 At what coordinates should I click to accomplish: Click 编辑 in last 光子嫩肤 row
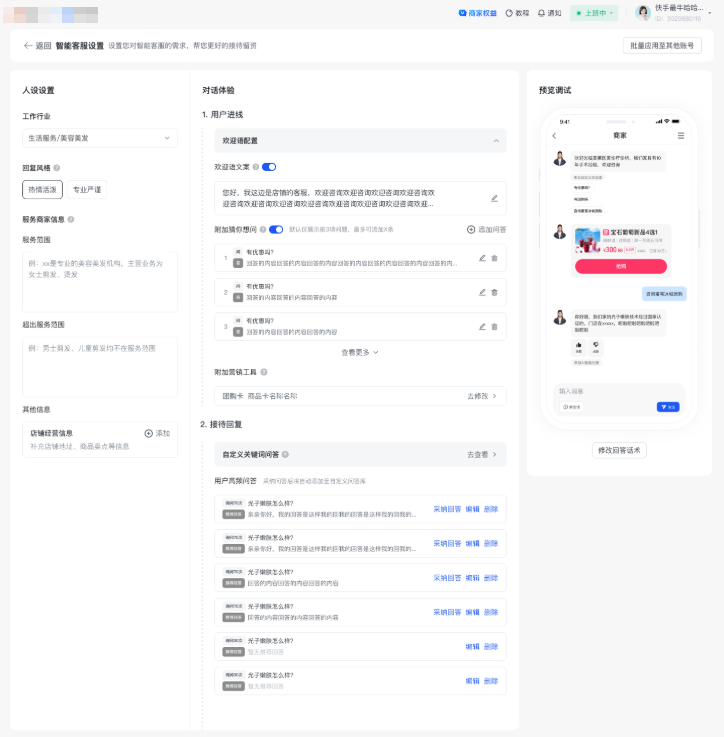472,681
